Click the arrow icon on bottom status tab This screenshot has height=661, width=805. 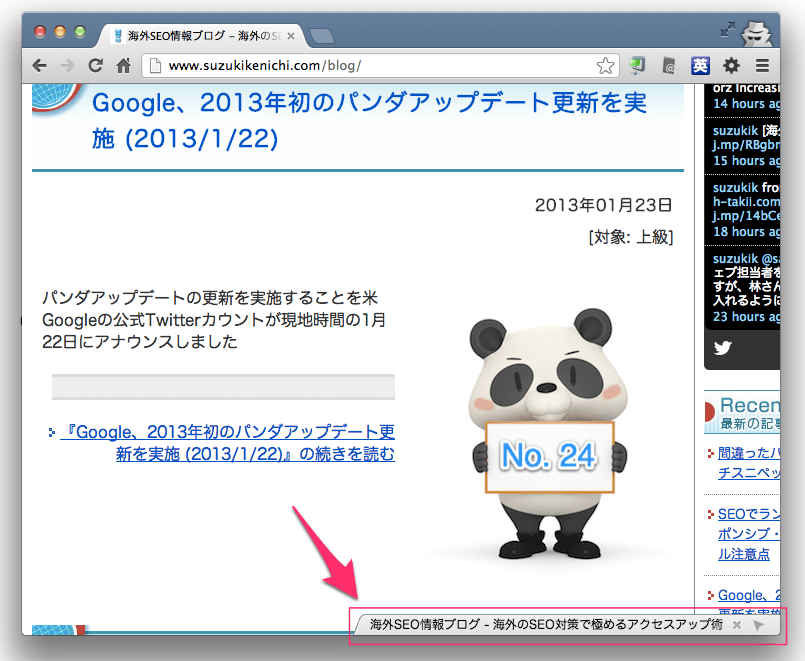click(x=758, y=625)
